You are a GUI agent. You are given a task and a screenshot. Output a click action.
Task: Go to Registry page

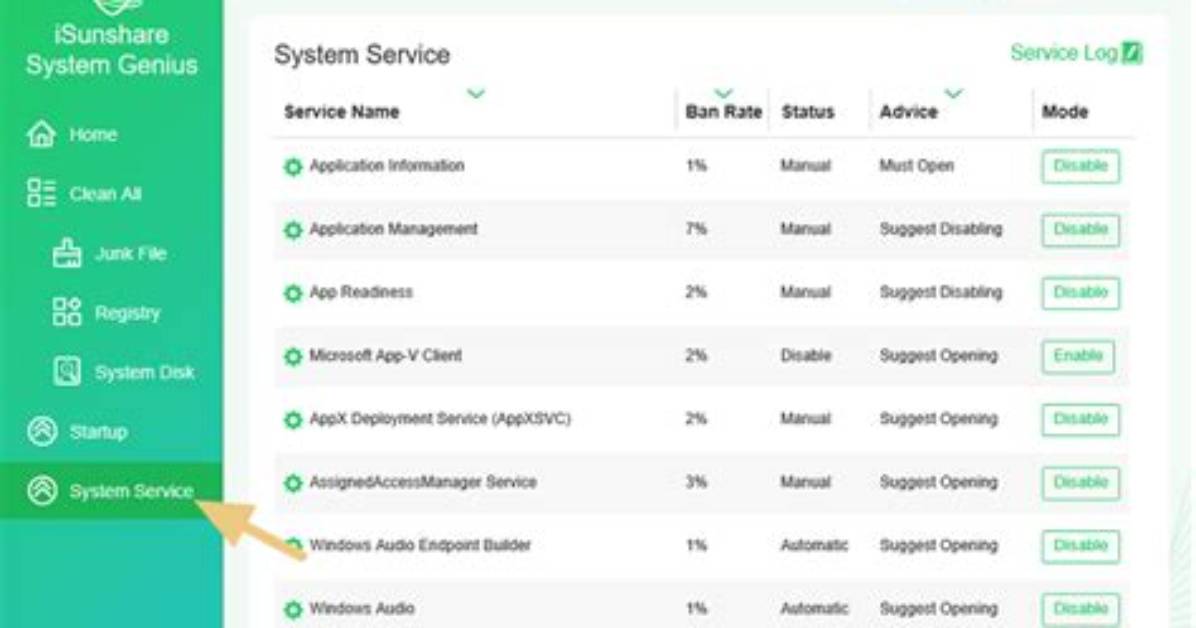127,313
